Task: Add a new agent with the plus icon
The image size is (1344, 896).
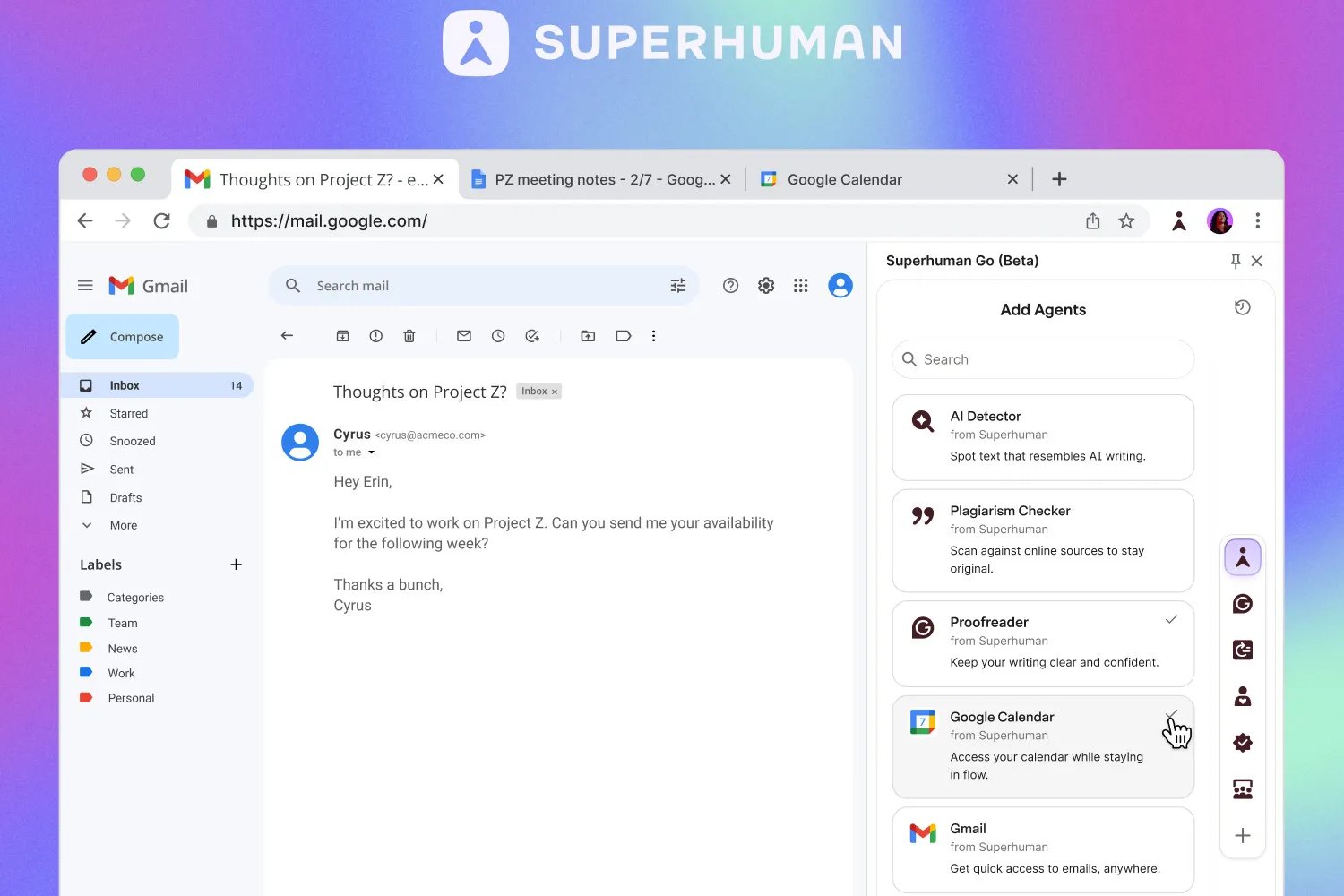Action: coord(1242,835)
